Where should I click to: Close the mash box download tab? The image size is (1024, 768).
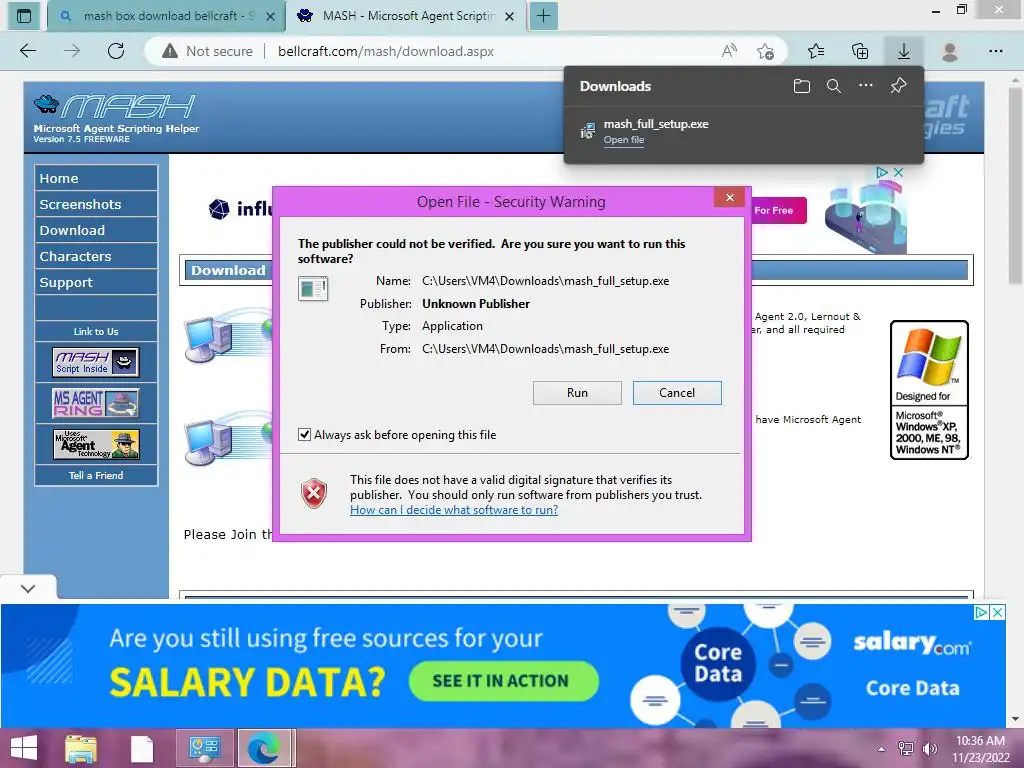[270, 17]
